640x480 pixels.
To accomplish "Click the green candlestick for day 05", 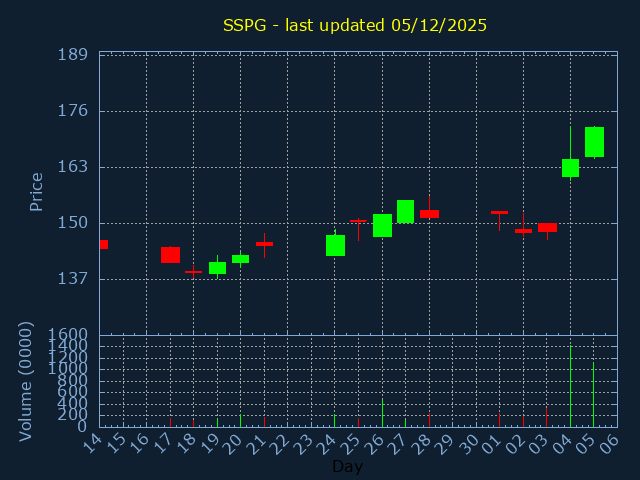I will click(594, 142).
